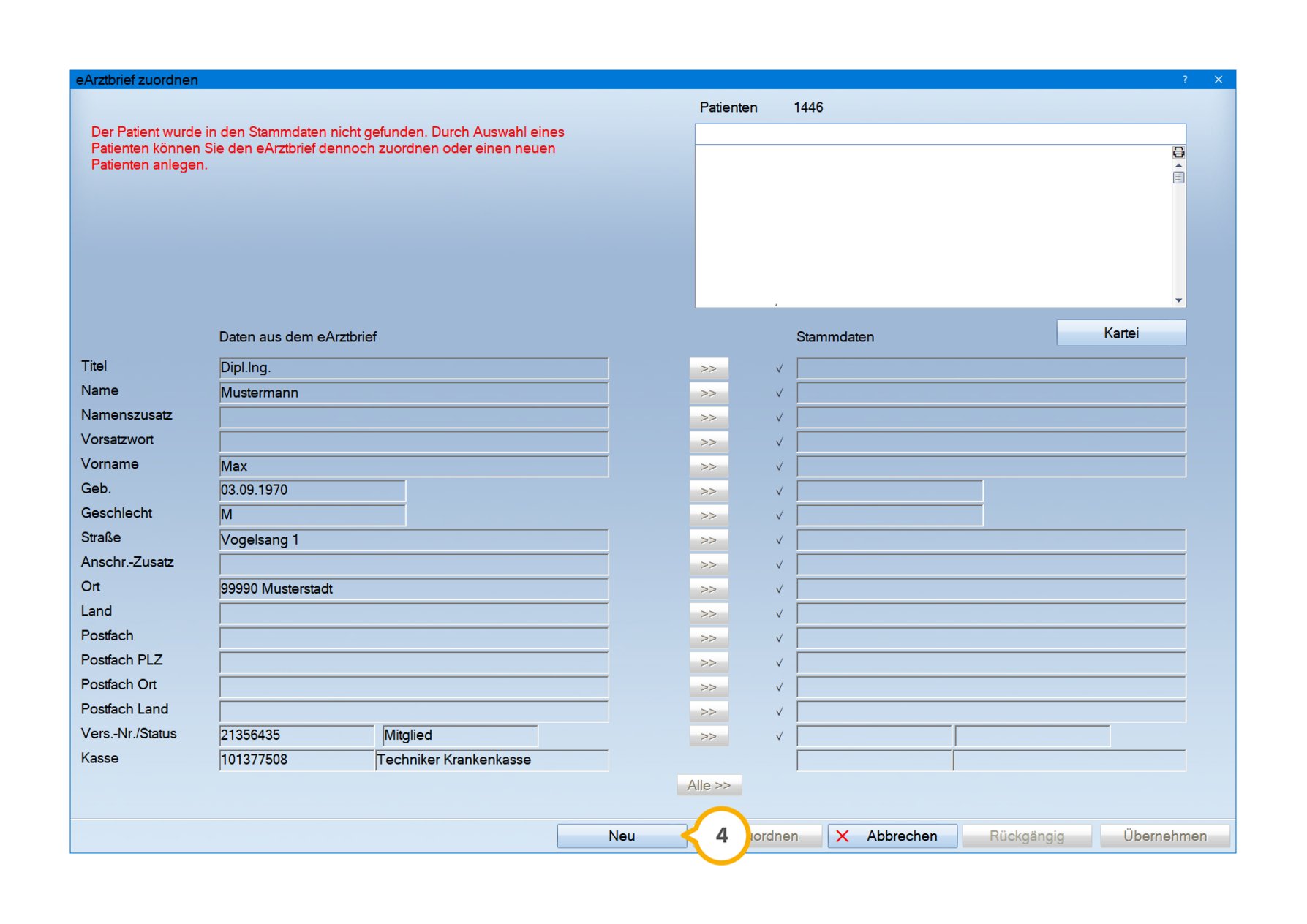Screen dimensions: 1307x924
Task: Click the patient list scroll-up arrow
Action: tap(1178, 165)
